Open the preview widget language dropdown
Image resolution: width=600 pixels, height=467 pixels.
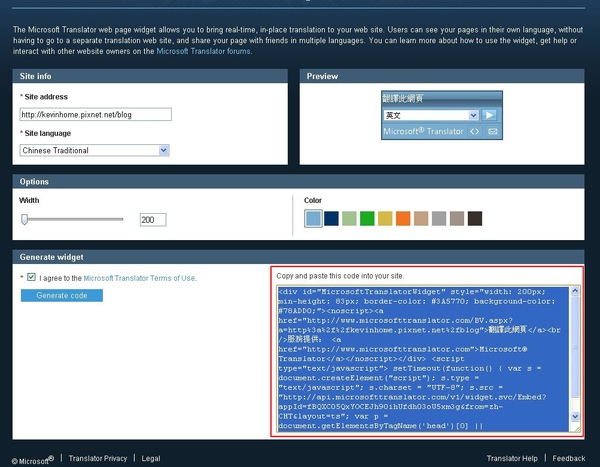(x=431, y=115)
